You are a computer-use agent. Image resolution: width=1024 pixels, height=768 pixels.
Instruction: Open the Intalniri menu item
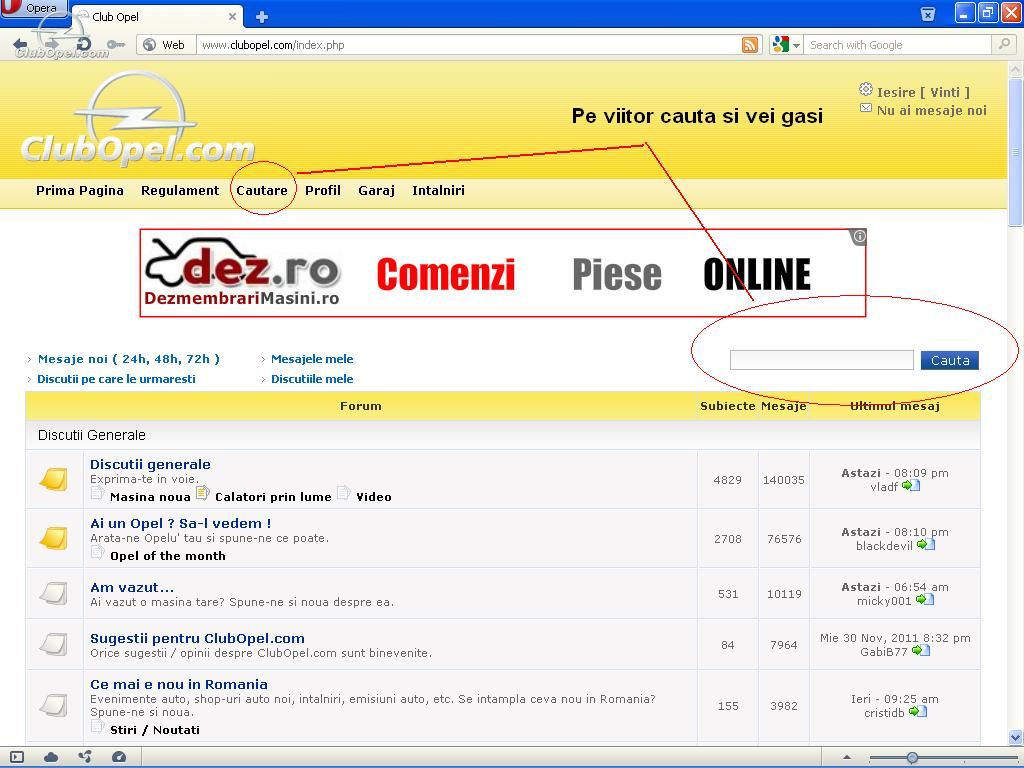(438, 191)
